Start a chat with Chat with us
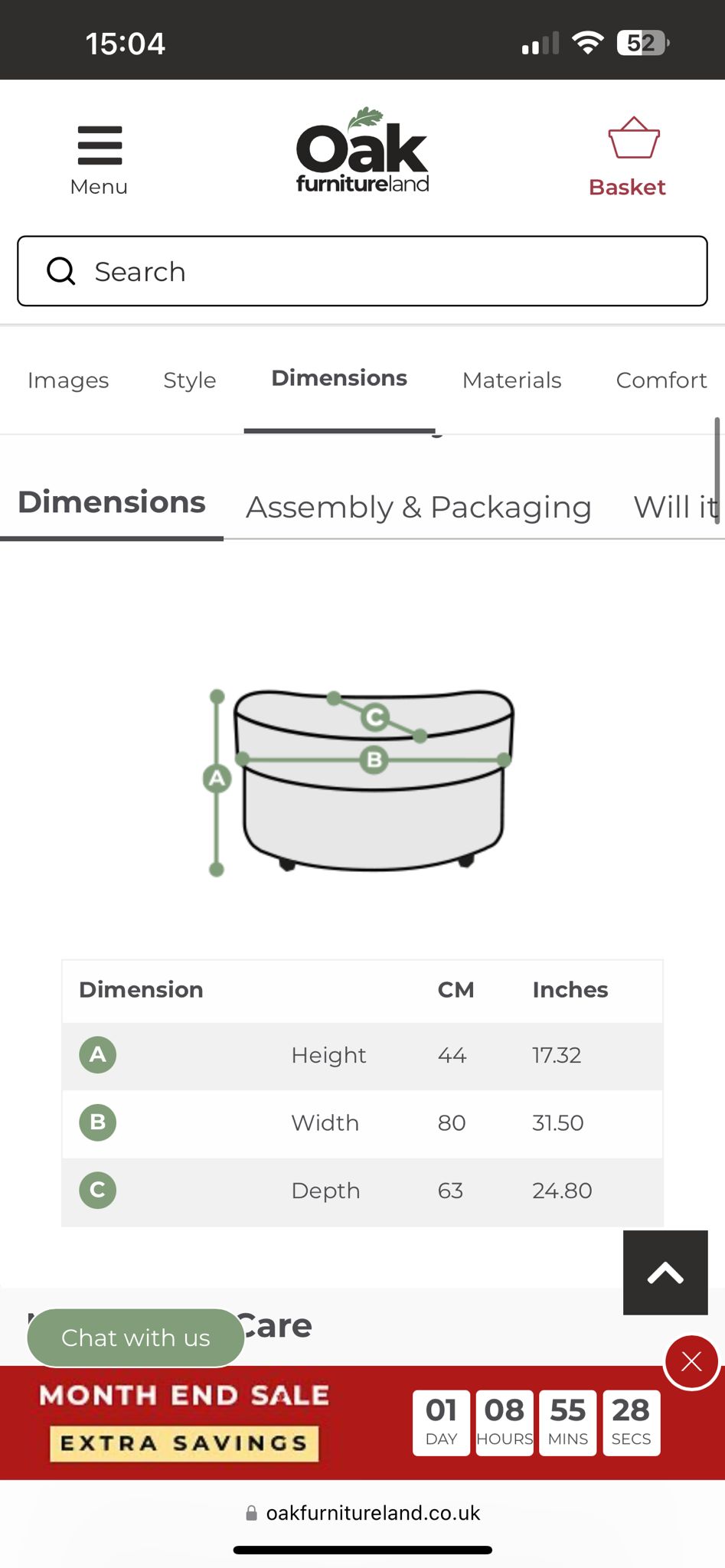The width and height of the screenshot is (725, 1568). (136, 1338)
